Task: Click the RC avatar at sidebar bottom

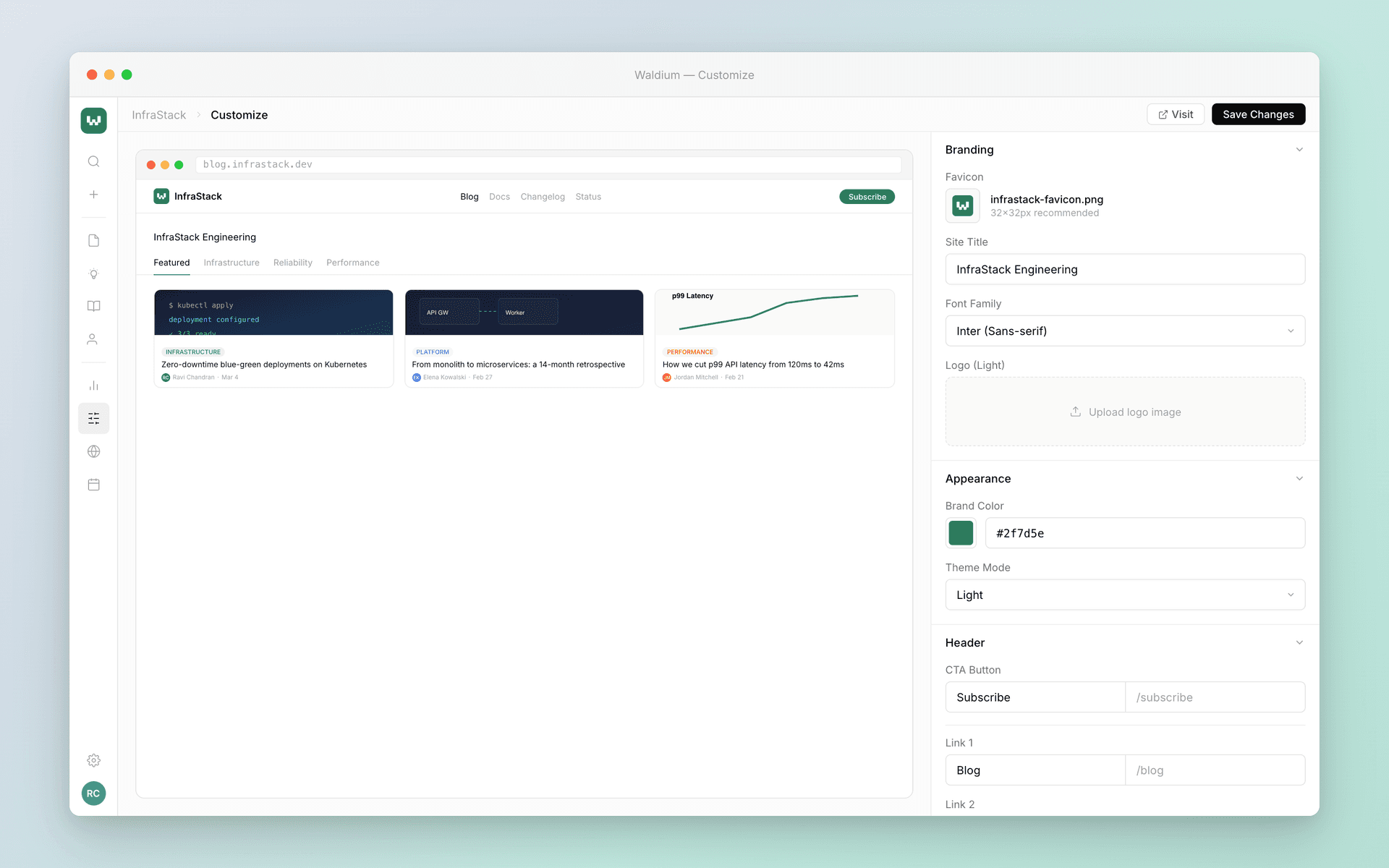Action: (93, 793)
